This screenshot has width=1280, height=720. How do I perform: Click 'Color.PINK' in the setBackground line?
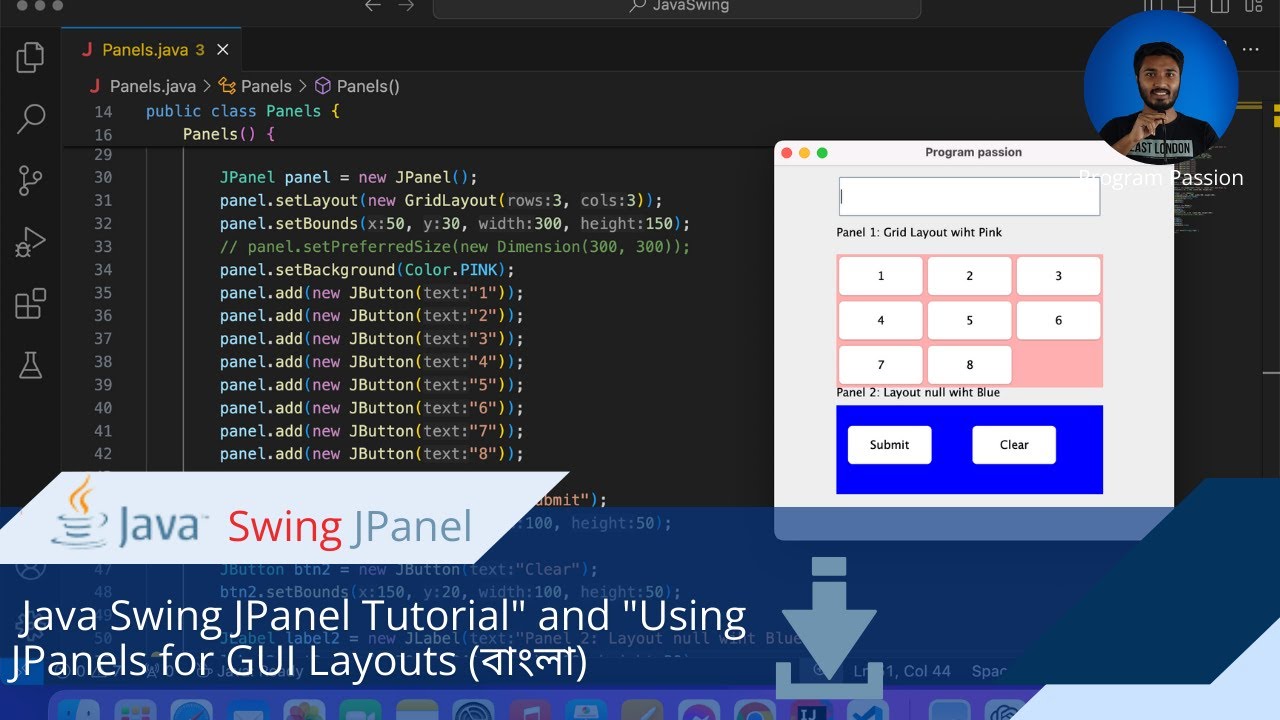451,269
